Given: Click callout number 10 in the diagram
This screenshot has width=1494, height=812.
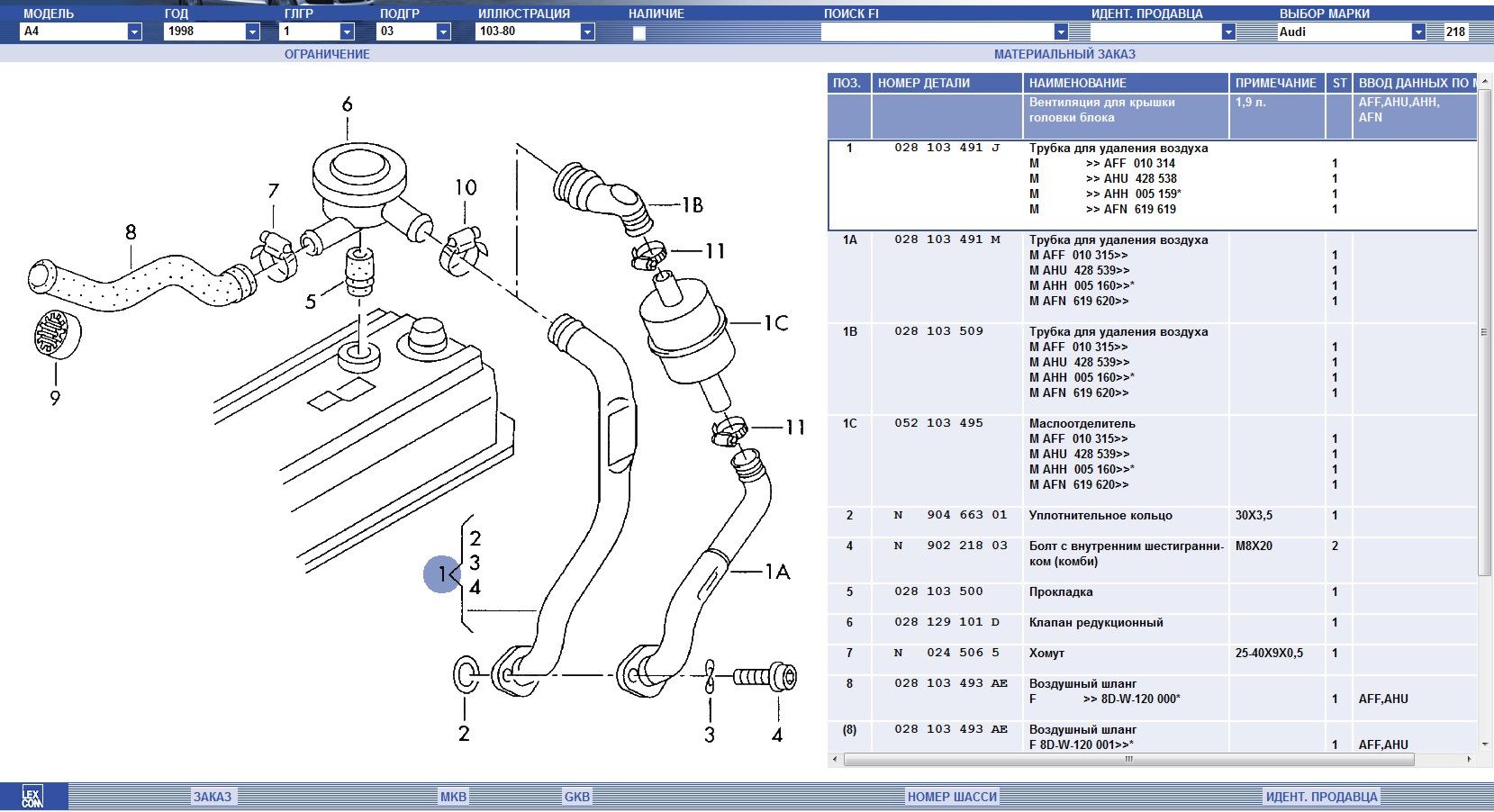Looking at the screenshot, I should click(466, 187).
